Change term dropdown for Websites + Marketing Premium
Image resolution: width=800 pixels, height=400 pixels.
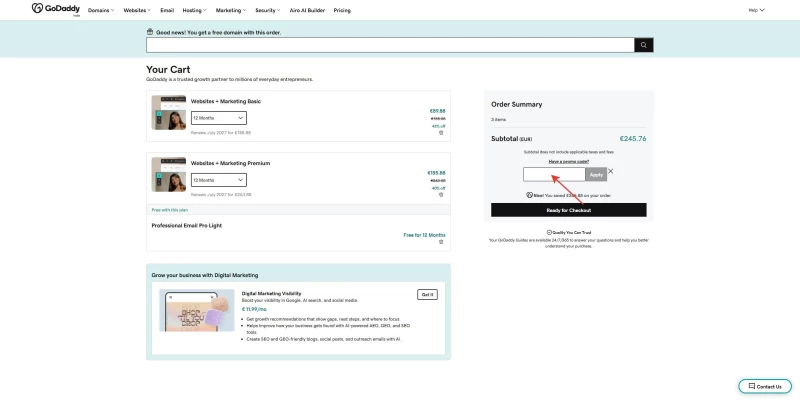tap(219, 180)
